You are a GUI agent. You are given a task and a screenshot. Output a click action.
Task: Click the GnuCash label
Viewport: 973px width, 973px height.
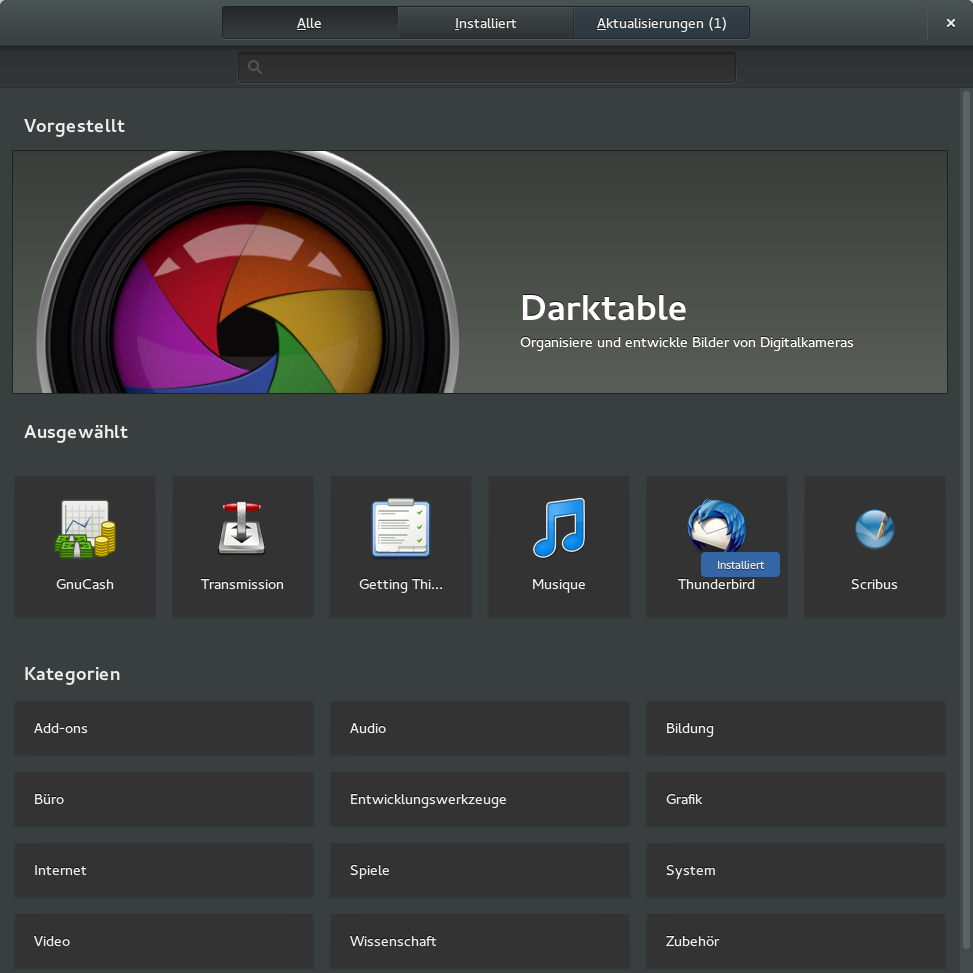[x=85, y=585]
